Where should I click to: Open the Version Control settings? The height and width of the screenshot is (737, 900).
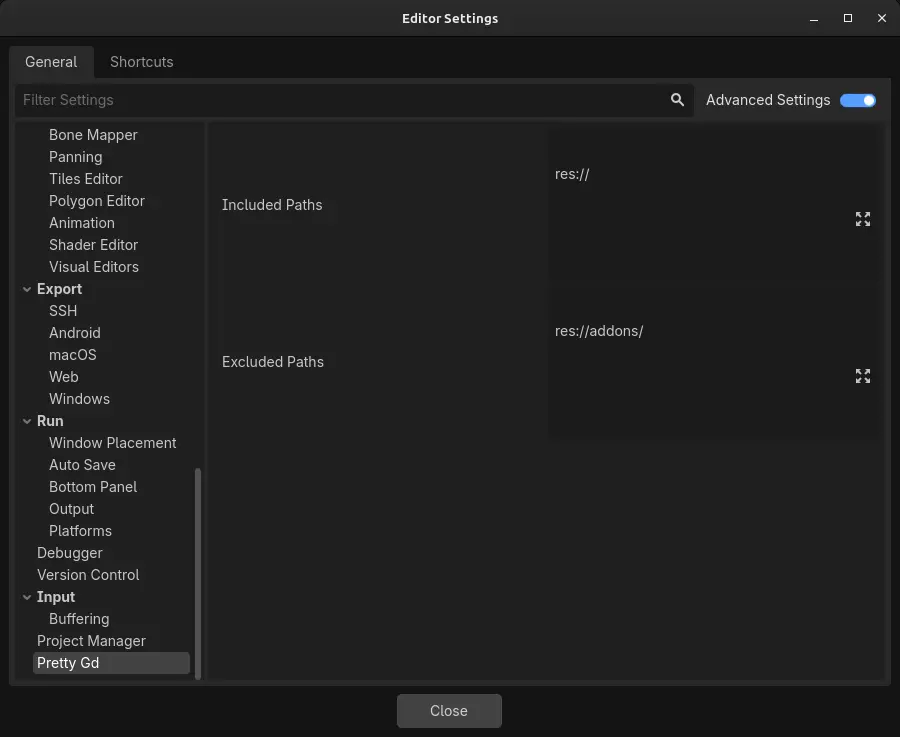(88, 575)
